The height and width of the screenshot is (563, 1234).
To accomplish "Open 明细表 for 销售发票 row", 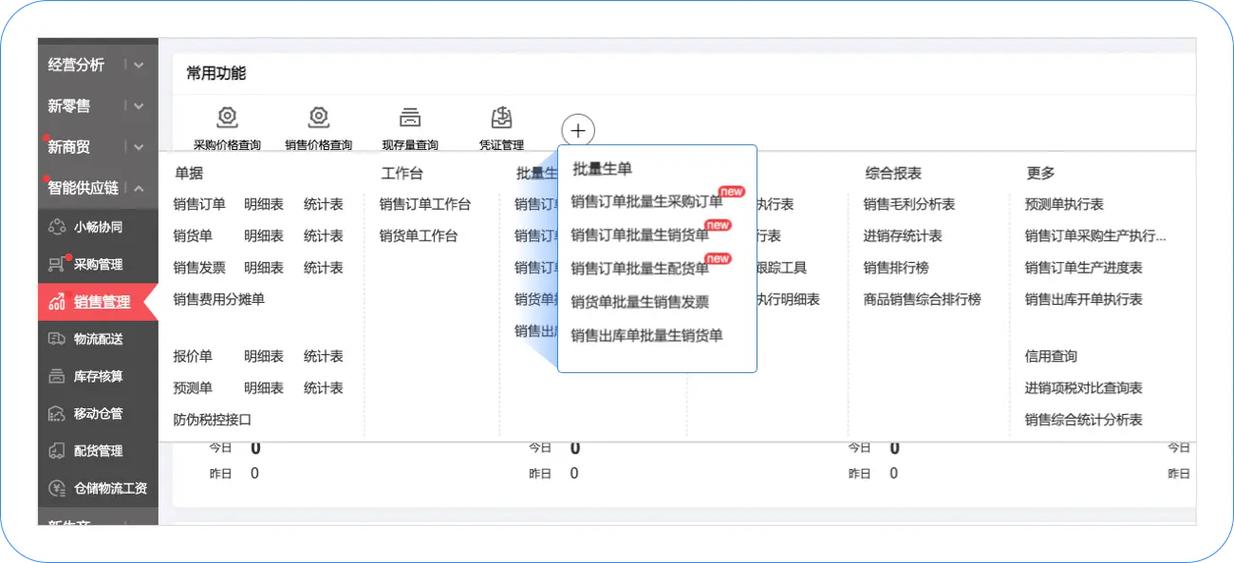I will coord(264,268).
